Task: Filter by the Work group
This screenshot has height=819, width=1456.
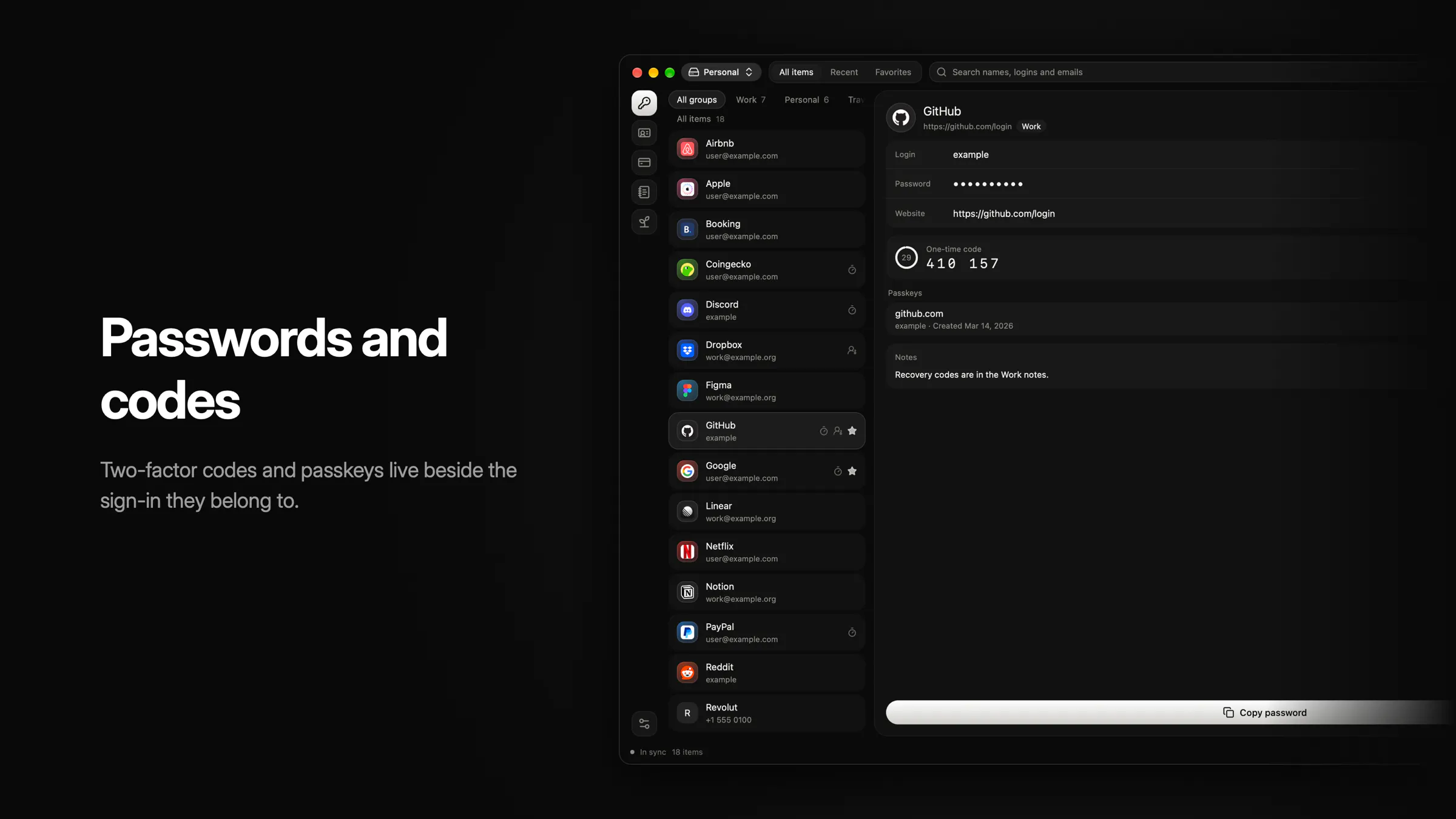Action: pos(750,99)
